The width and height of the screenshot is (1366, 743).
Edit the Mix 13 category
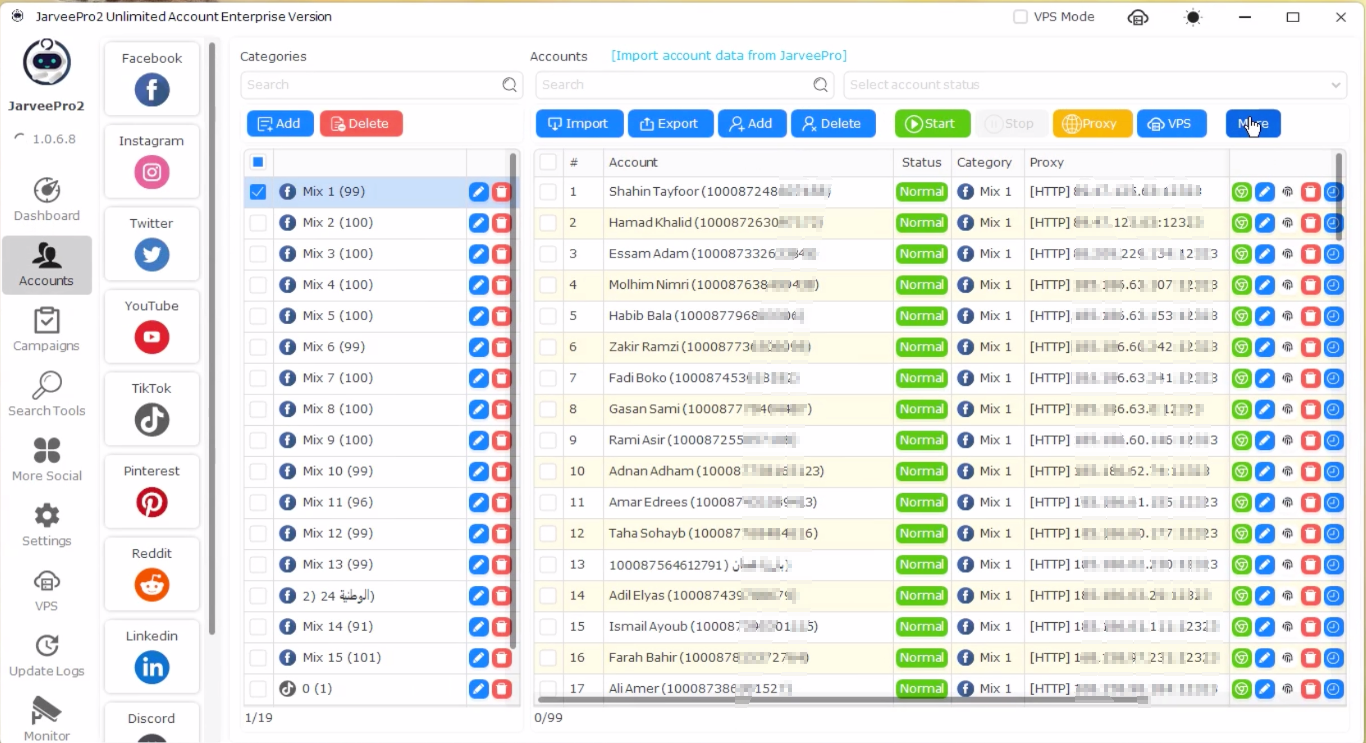pyautogui.click(x=479, y=564)
